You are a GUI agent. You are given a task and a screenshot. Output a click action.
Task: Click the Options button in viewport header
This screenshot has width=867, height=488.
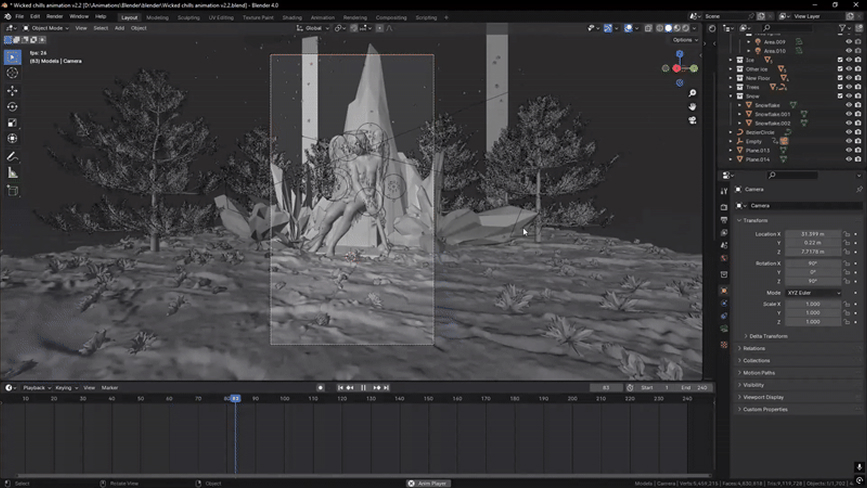(x=684, y=40)
